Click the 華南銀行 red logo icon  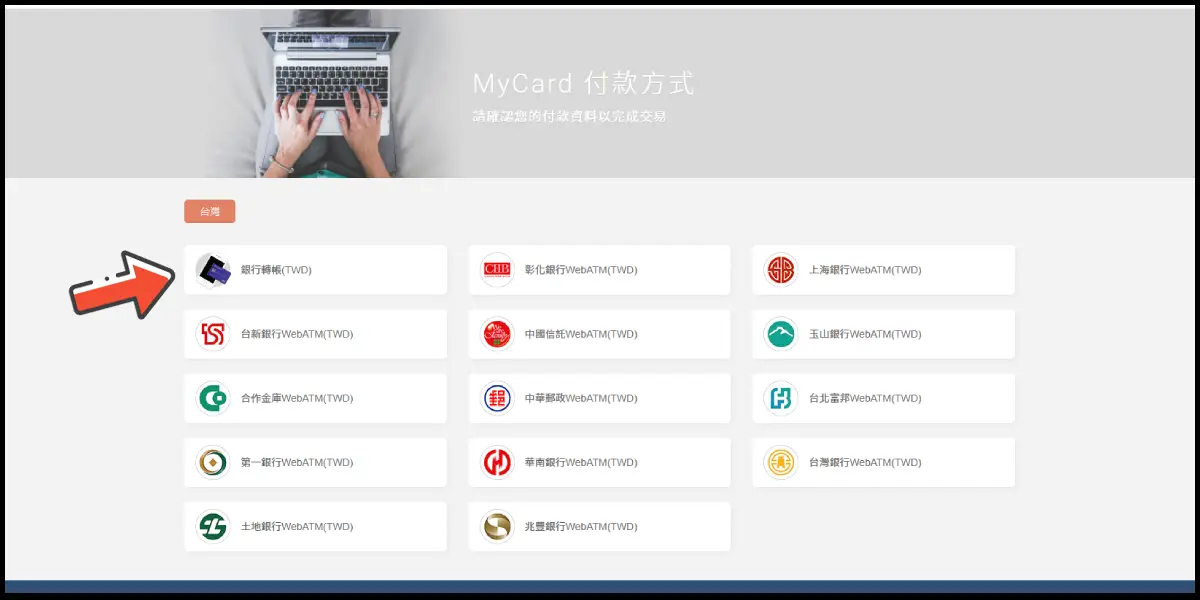click(x=497, y=462)
